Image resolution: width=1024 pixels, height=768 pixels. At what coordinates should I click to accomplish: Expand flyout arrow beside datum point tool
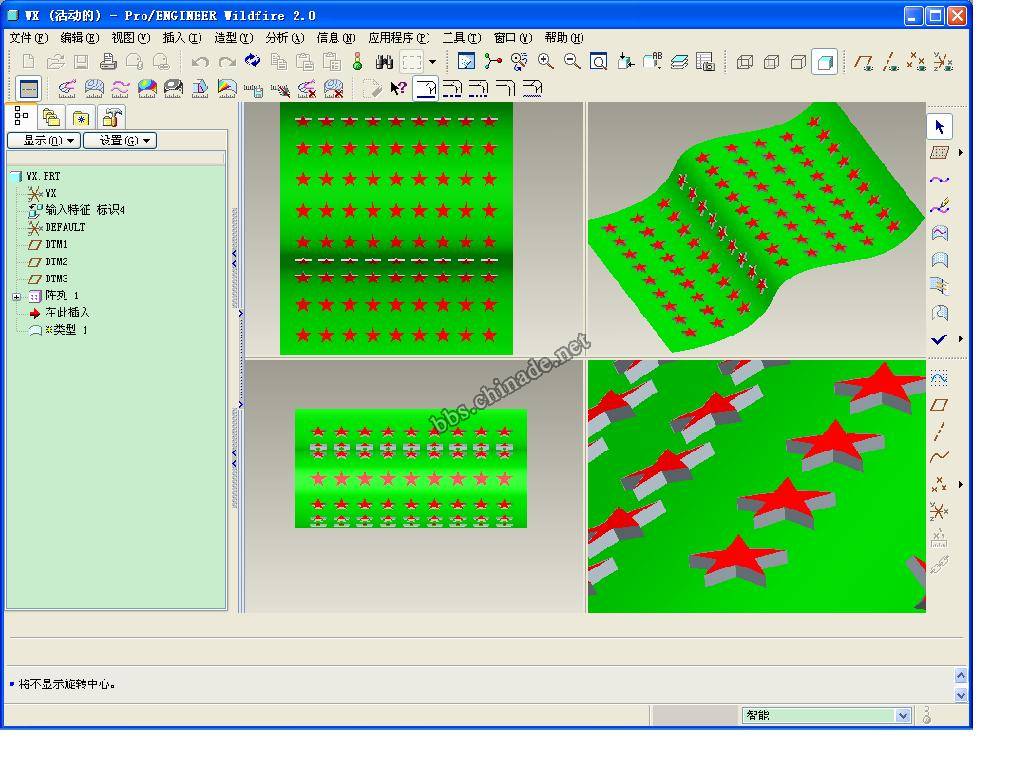[x=961, y=484]
